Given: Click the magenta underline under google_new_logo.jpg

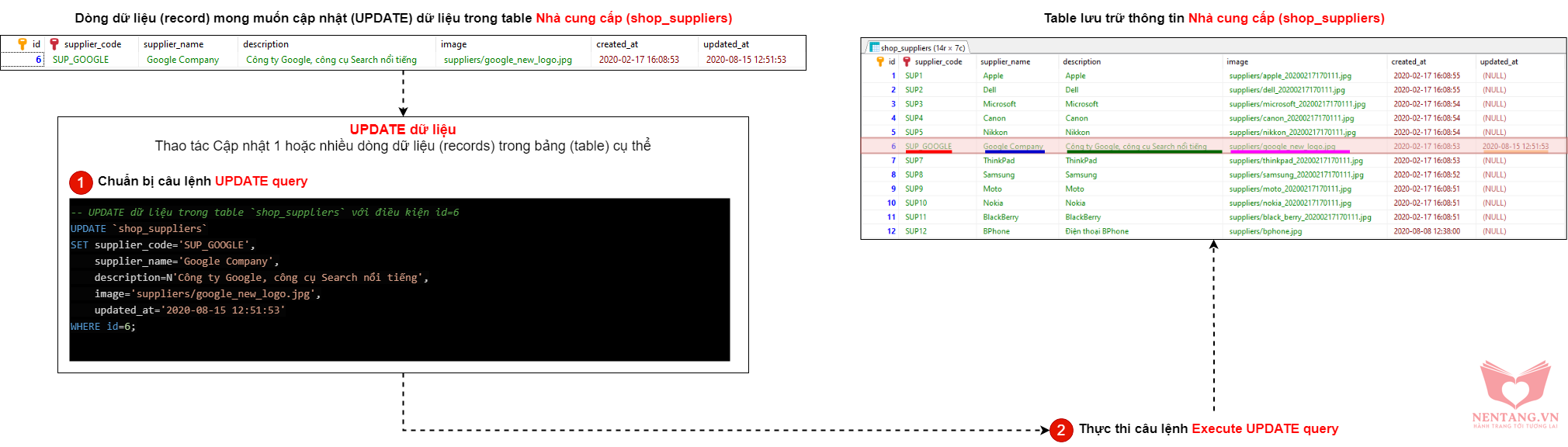Looking at the screenshot, I should [x=1289, y=151].
